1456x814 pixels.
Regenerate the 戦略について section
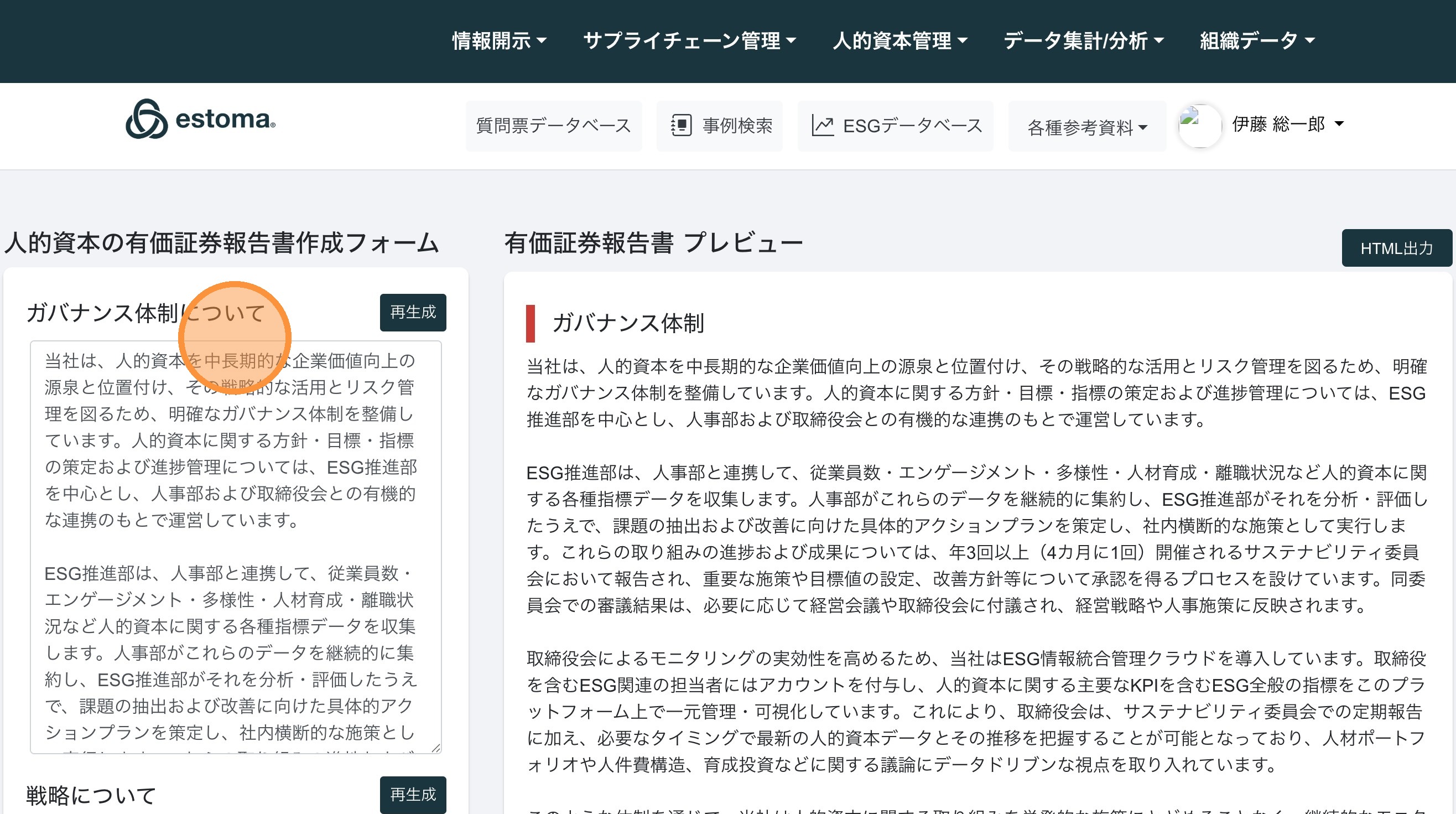click(x=413, y=794)
